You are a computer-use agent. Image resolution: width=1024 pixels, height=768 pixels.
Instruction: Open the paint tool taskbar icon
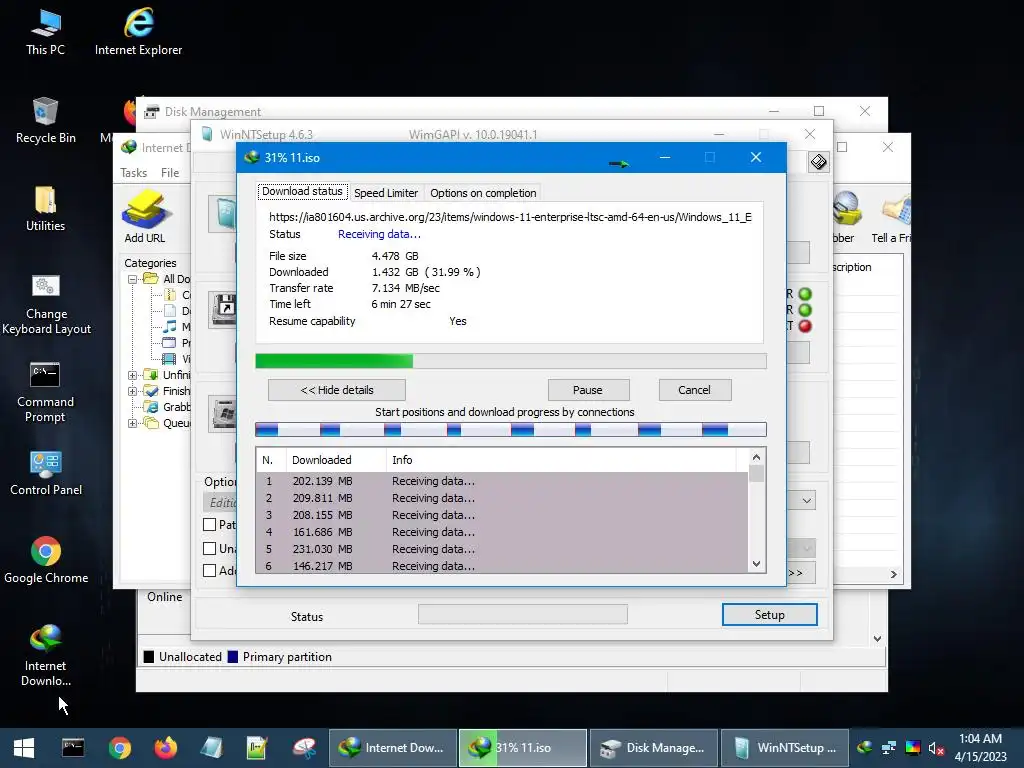(304, 748)
